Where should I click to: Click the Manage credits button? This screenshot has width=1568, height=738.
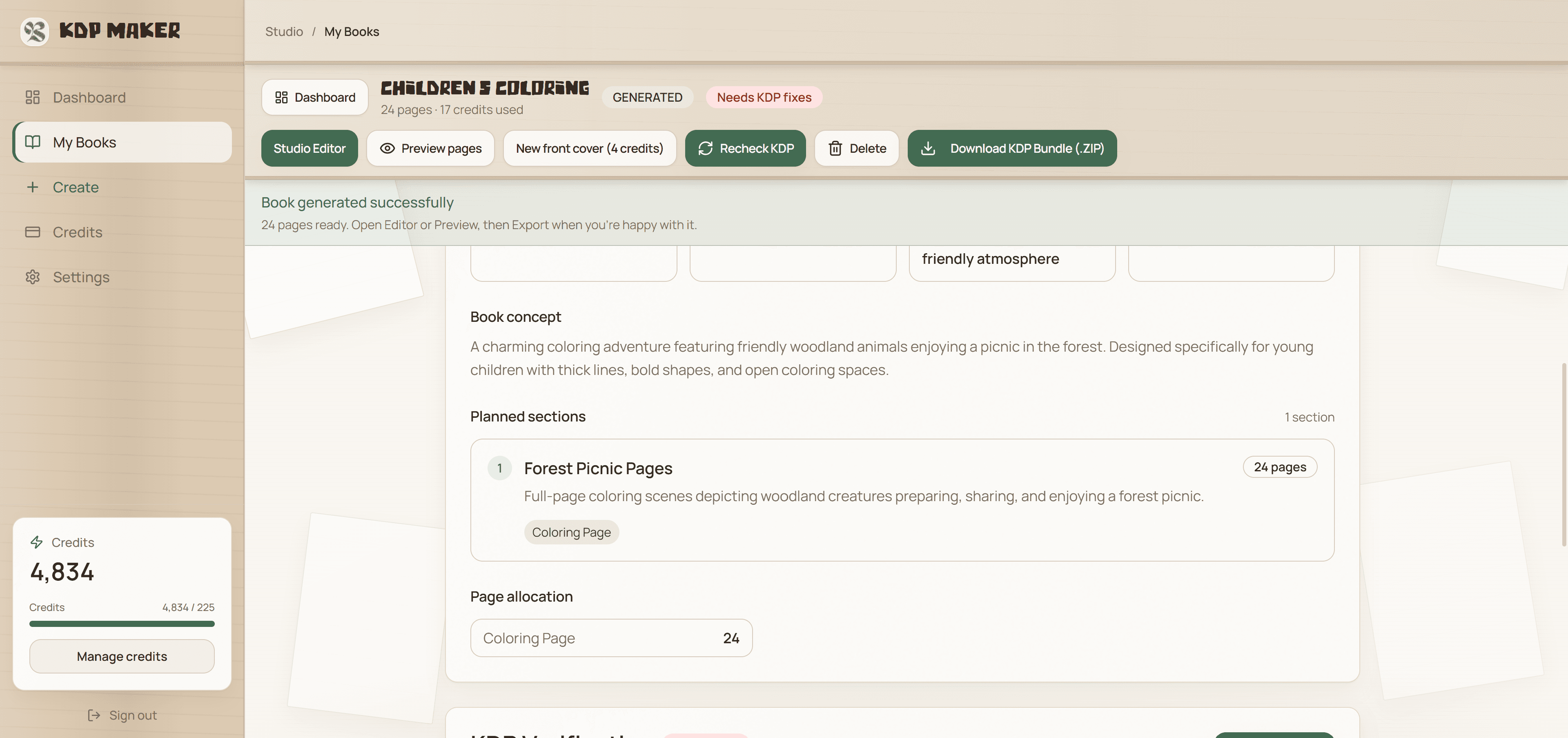tap(122, 656)
